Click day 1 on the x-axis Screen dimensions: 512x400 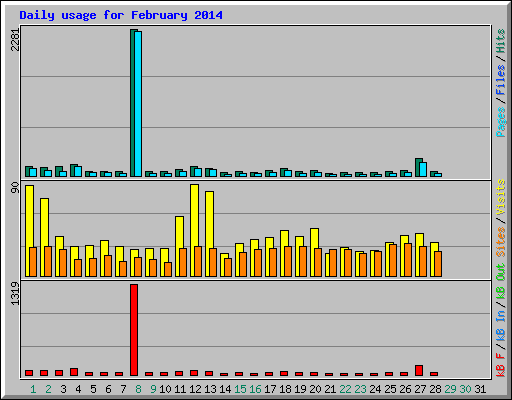click(x=33, y=389)
